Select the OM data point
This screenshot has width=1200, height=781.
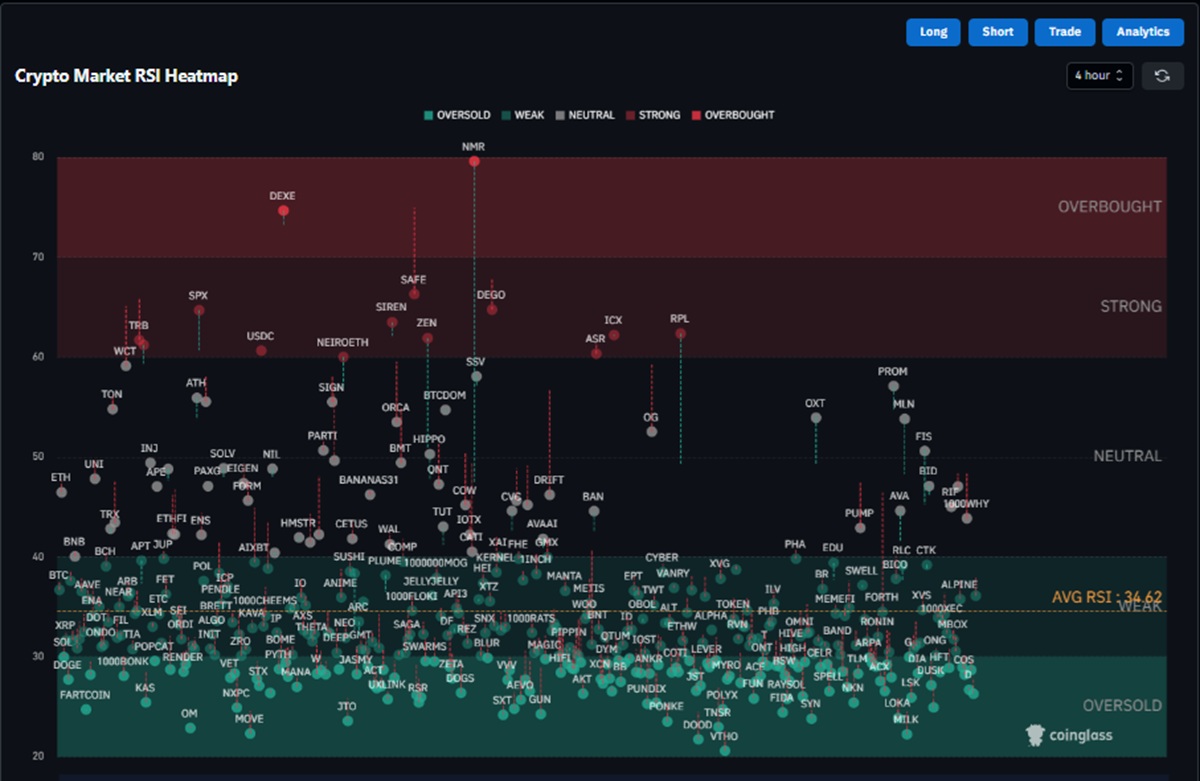click(190, 728)
